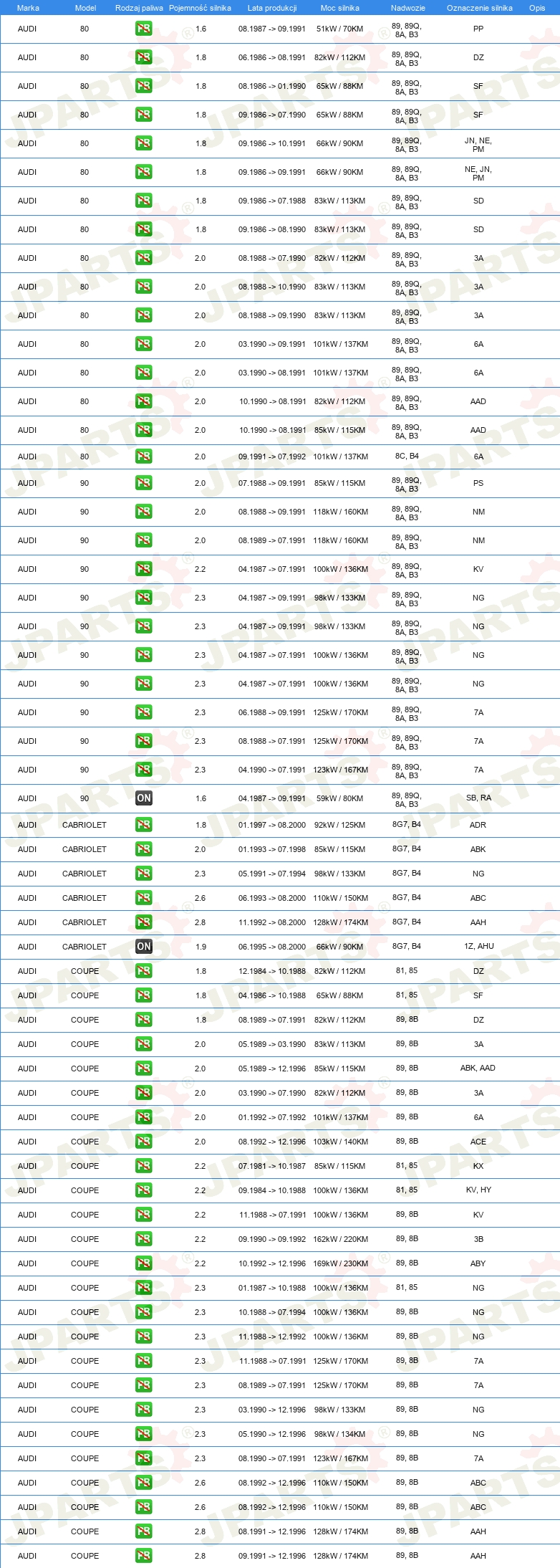Click the Moc silnika column header
The width and height of the screenshot is (560, 1568).
tap(340, 8)
